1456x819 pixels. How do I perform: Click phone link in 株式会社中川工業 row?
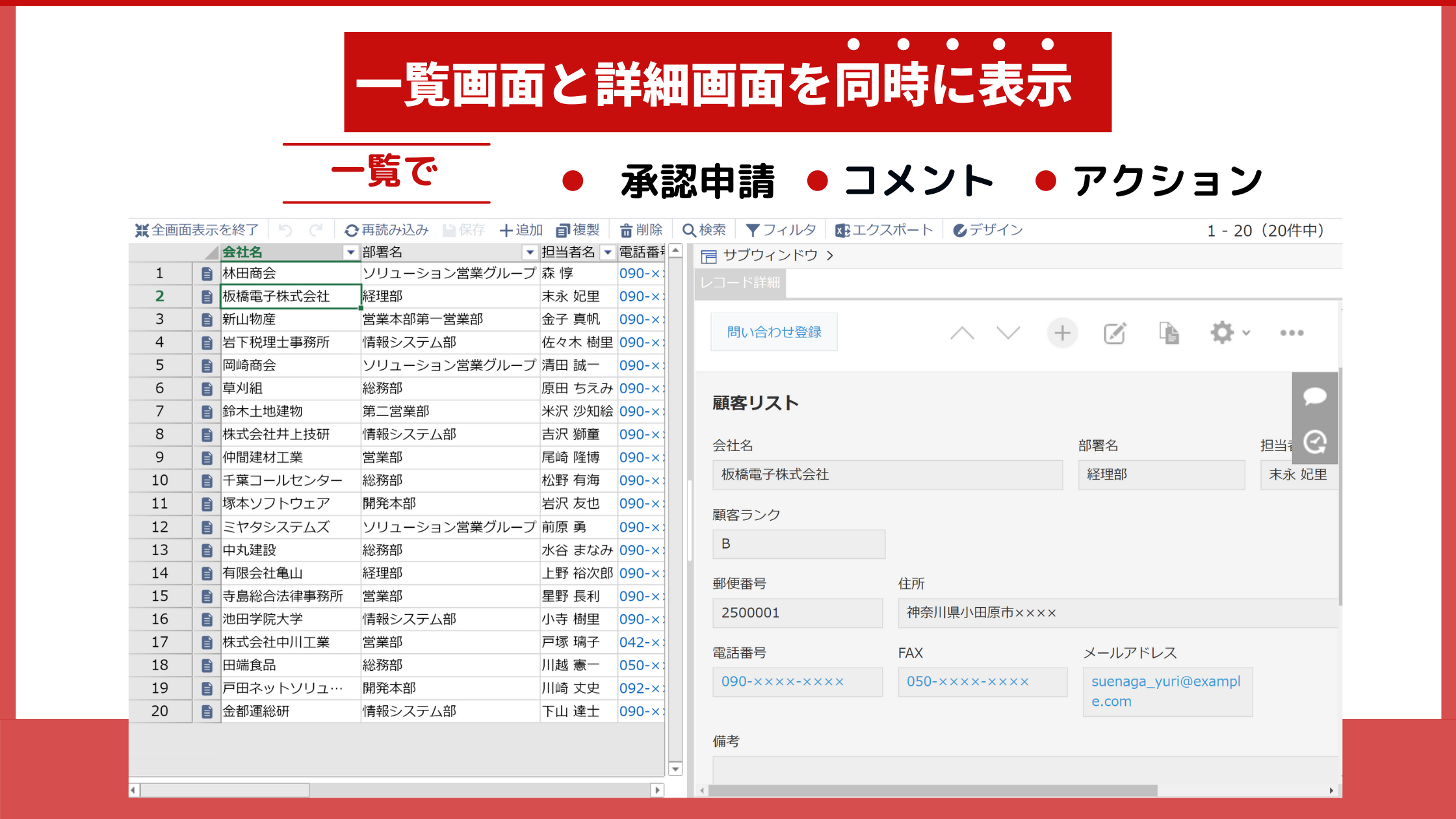[x=641, y=642]
